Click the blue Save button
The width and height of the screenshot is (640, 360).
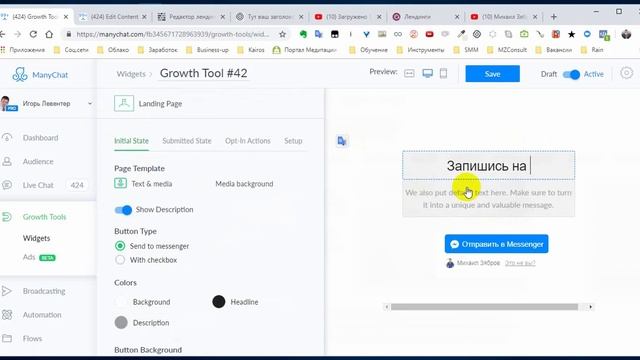tap(493, 74)
